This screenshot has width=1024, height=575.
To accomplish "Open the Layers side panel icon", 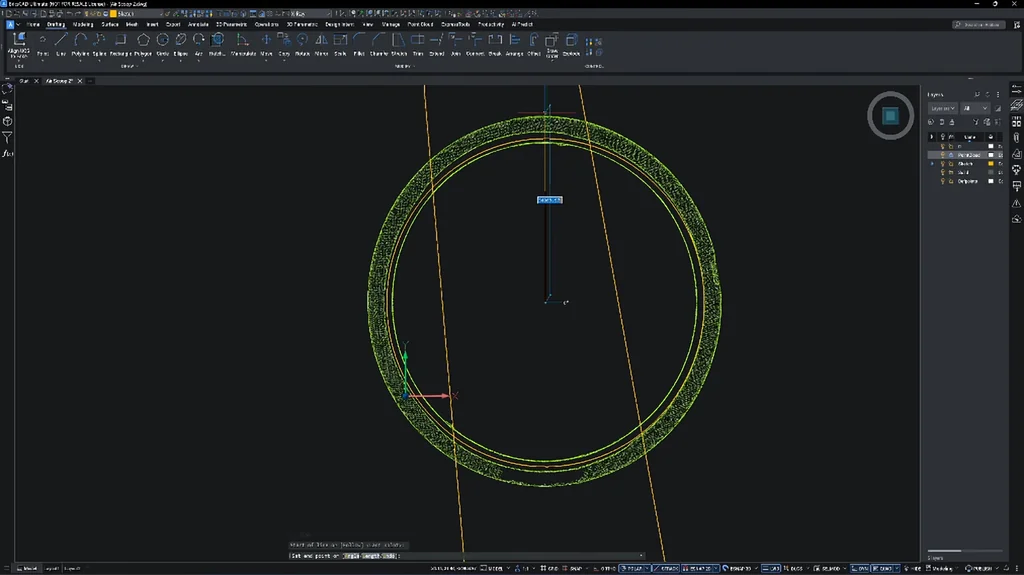I will pyautogui.click(x=1016, y=105).
